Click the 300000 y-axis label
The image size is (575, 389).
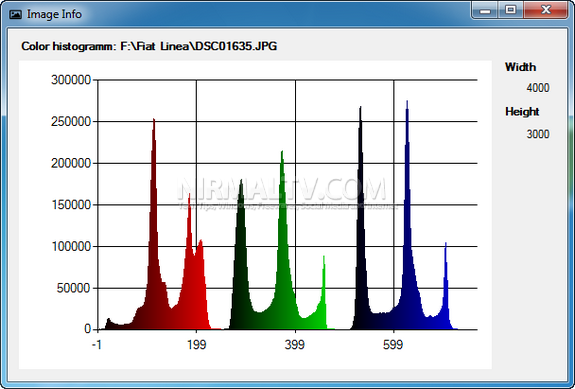[x=71, y=80]
